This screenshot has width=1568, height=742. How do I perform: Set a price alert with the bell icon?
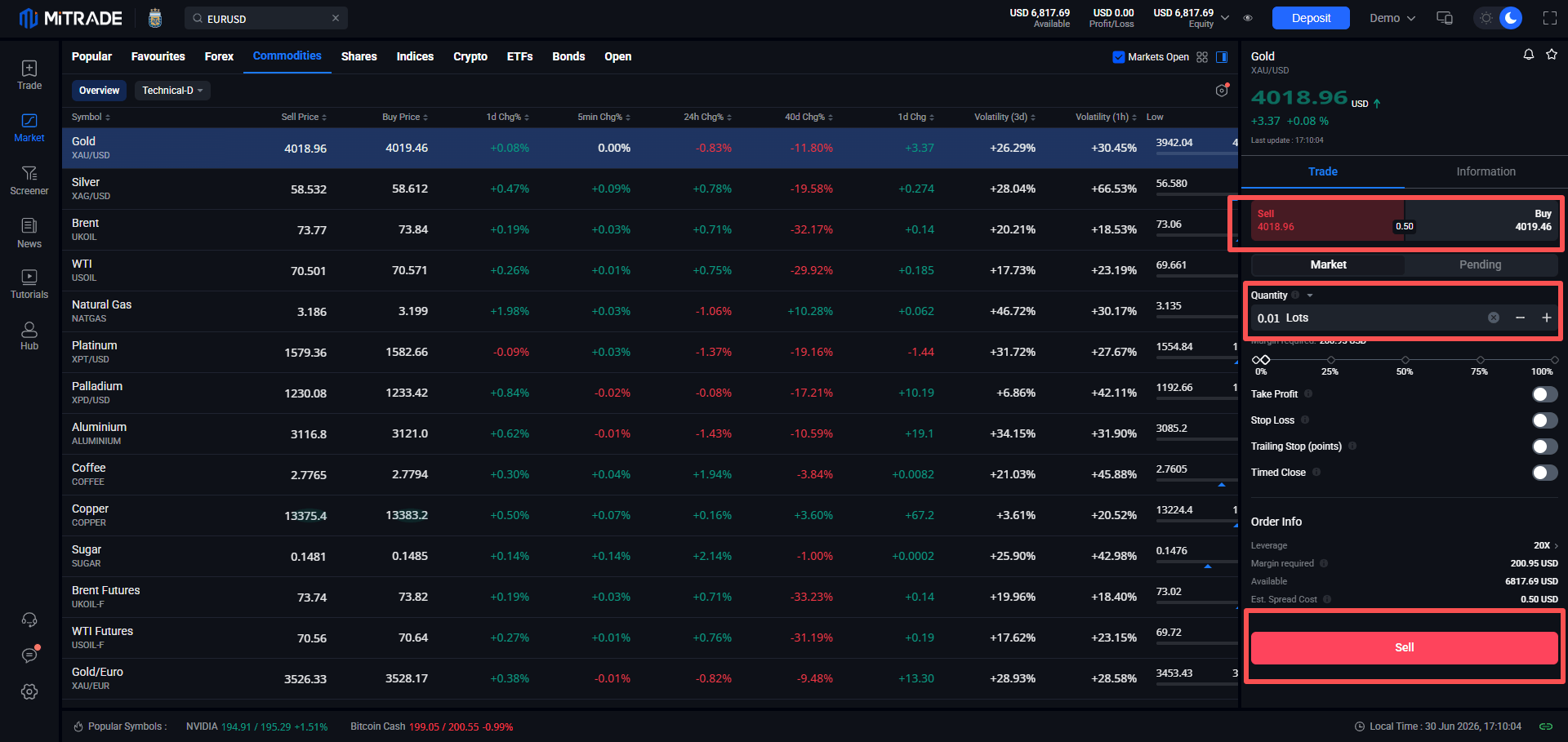[x=1529, y=55]
